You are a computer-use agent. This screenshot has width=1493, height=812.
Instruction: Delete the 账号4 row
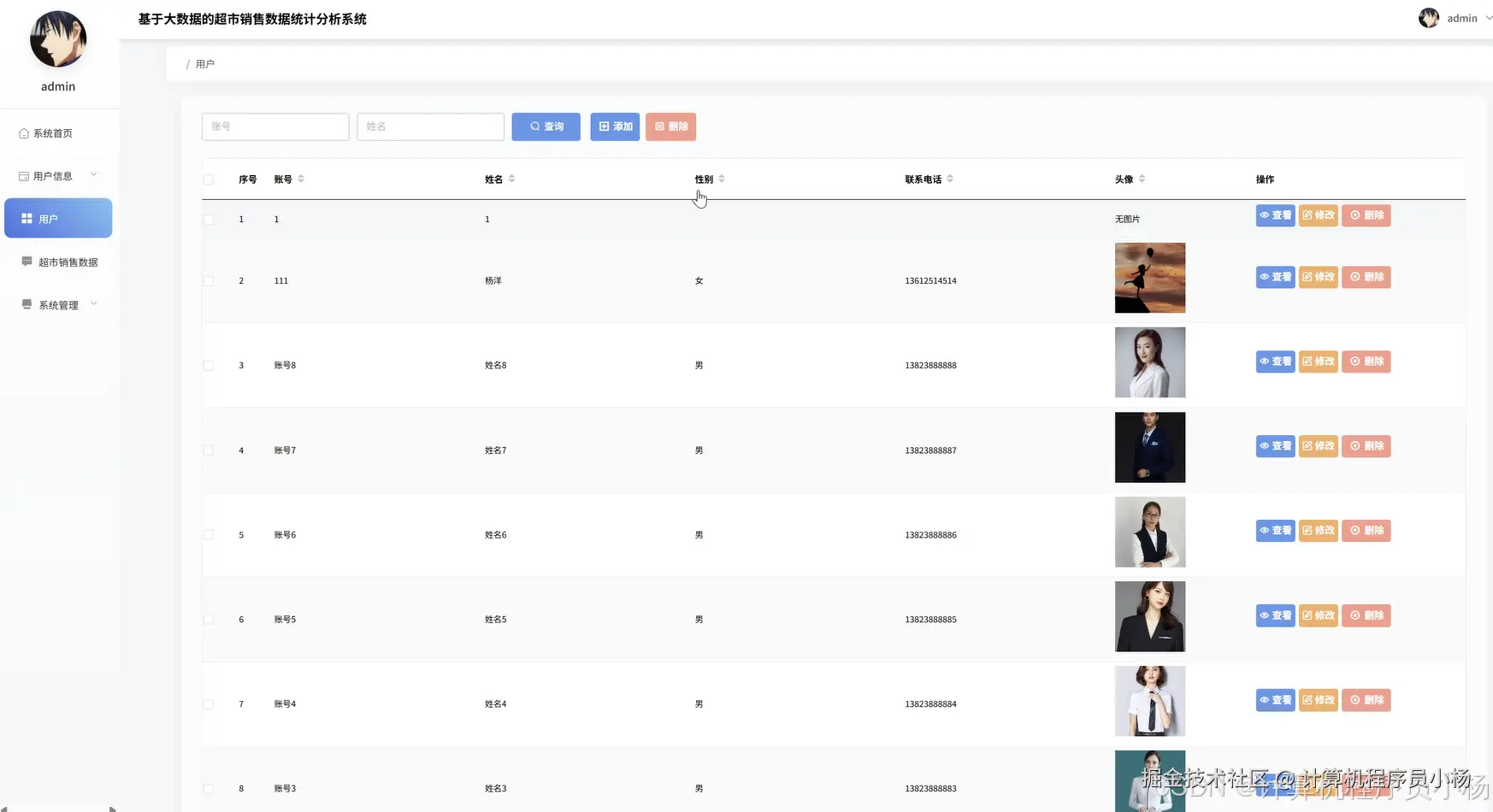[x=1366, y=700]
